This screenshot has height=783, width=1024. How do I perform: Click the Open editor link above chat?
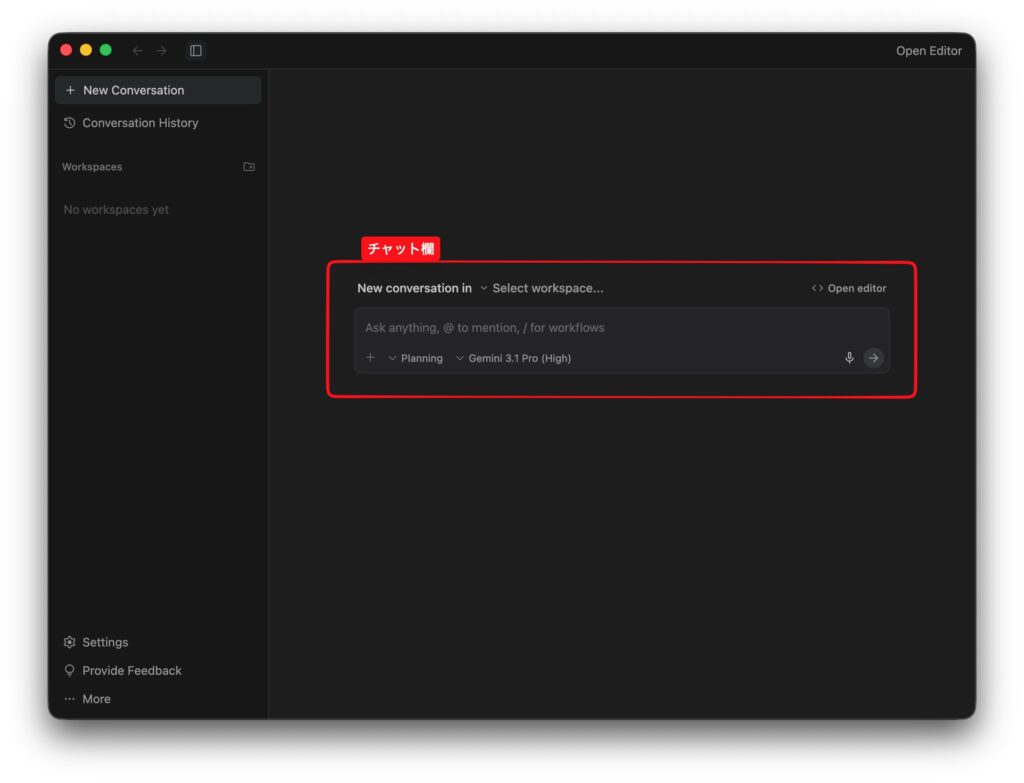849,288
